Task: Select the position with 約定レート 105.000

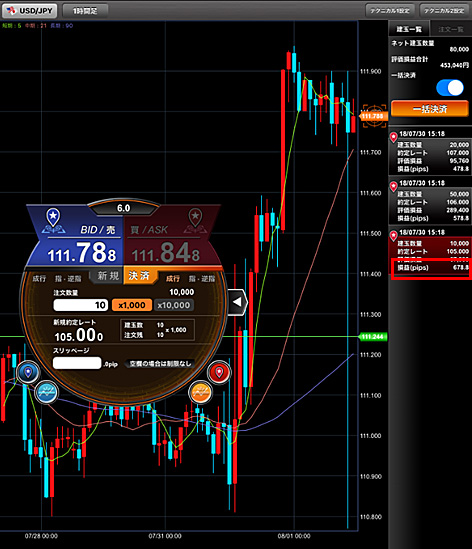Action: pos(430,251)
